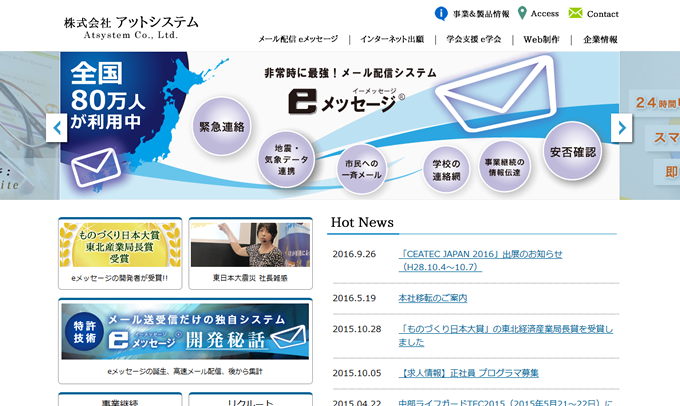Click the partial next slide on right
The width and height of the screenshot is (680, 406).
click(650, 126)
